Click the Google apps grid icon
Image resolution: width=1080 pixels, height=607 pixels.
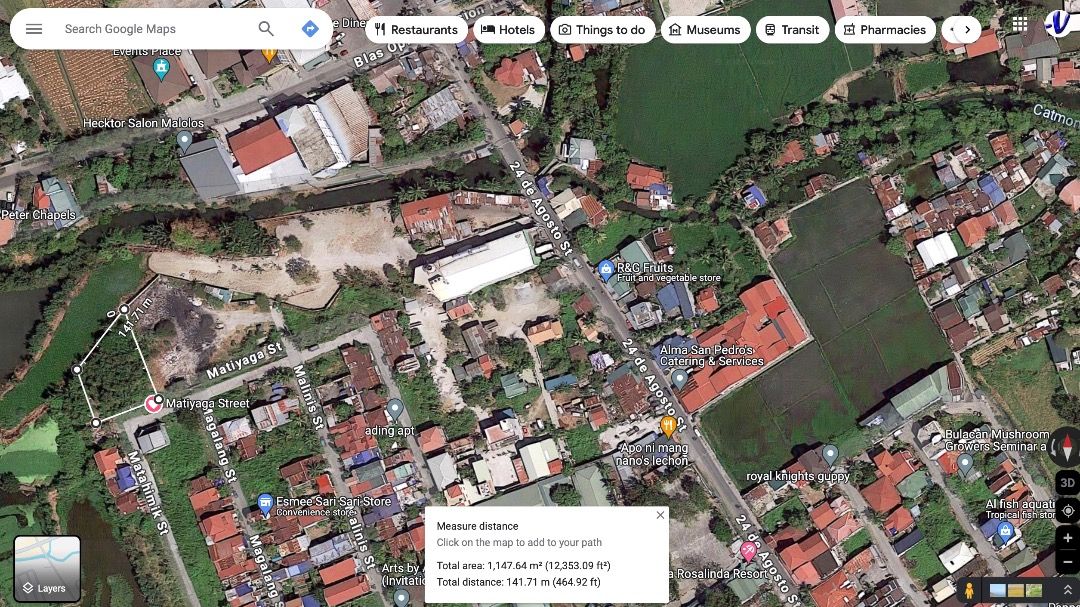1019,22
